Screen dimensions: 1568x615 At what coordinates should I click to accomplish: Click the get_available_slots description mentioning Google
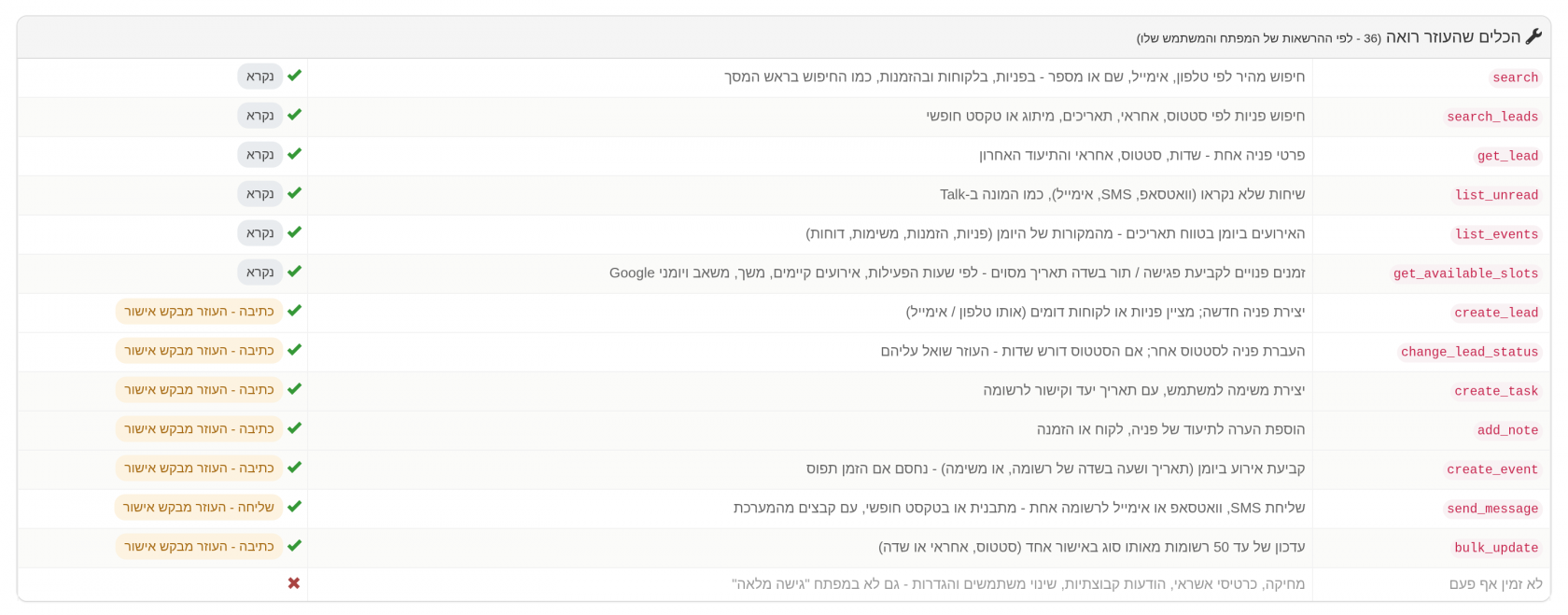(x=957, y=273)
